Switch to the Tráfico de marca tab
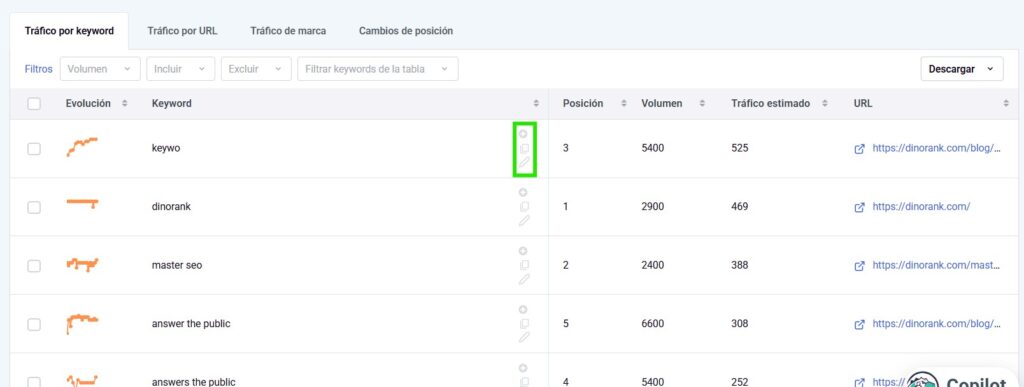 click(288, 31)
